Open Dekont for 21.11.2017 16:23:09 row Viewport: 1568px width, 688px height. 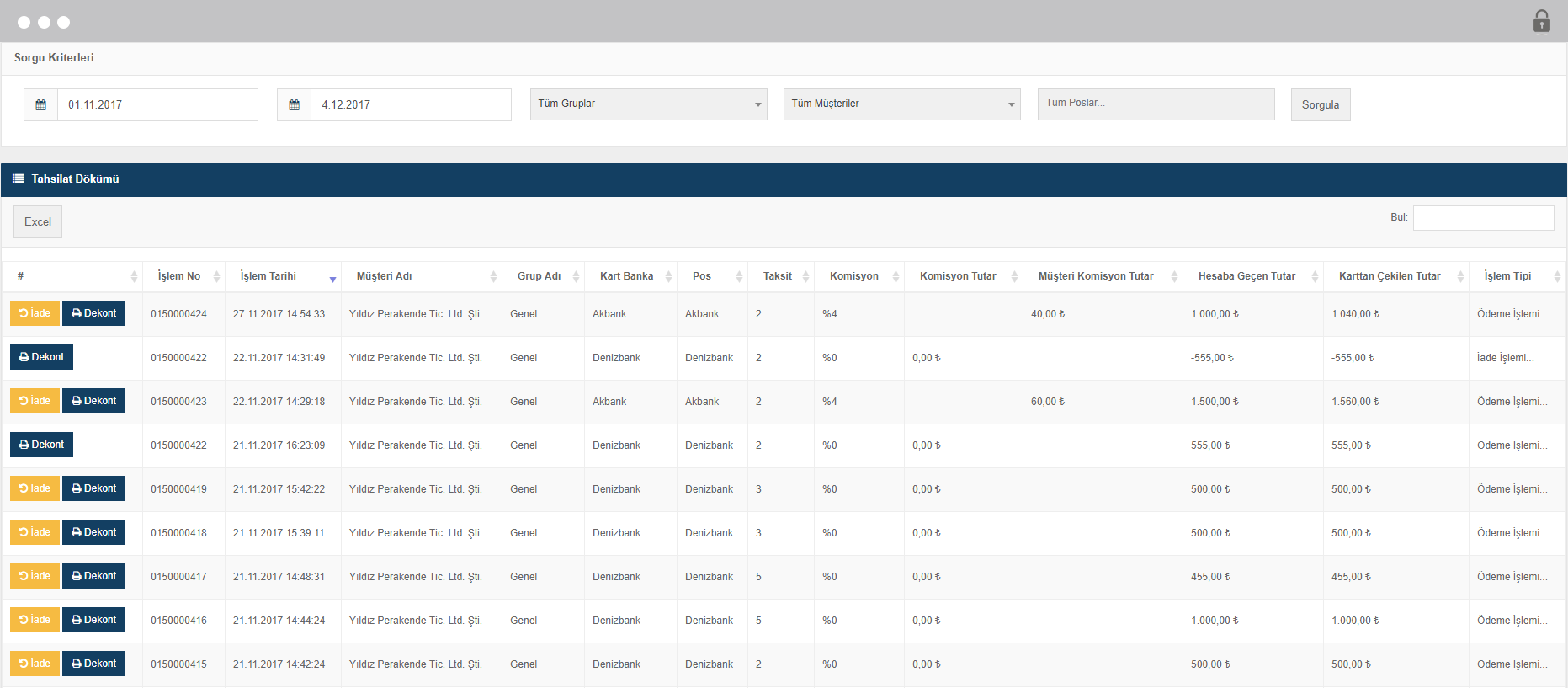(x=41, y=445)
